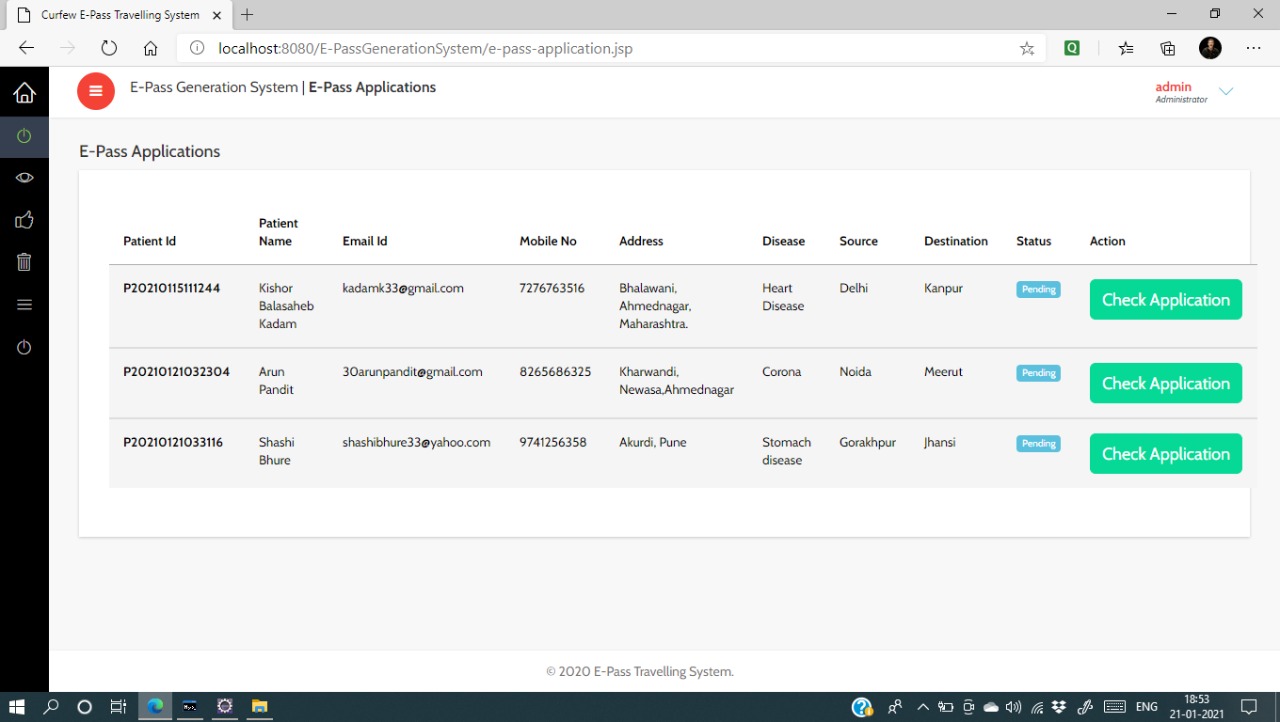
Task: Click Email Id column header
Action: tap(365, 241)
